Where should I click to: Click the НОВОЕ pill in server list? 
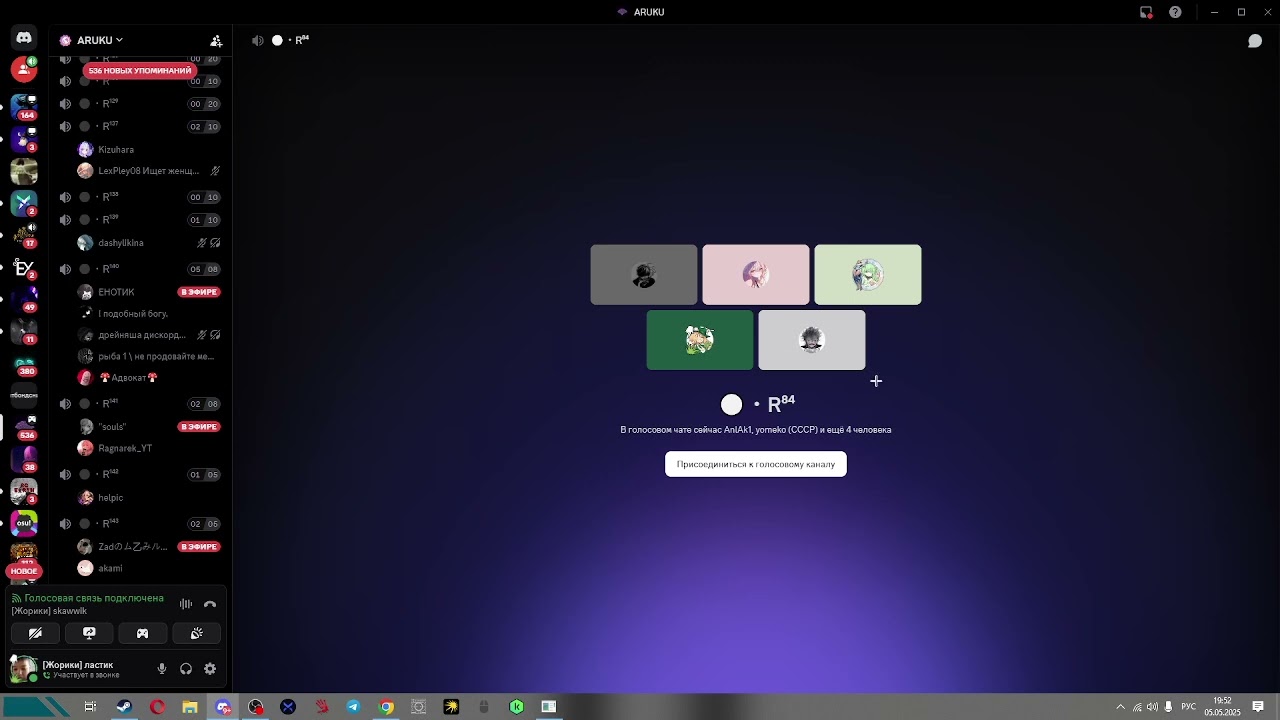point(24,571)
